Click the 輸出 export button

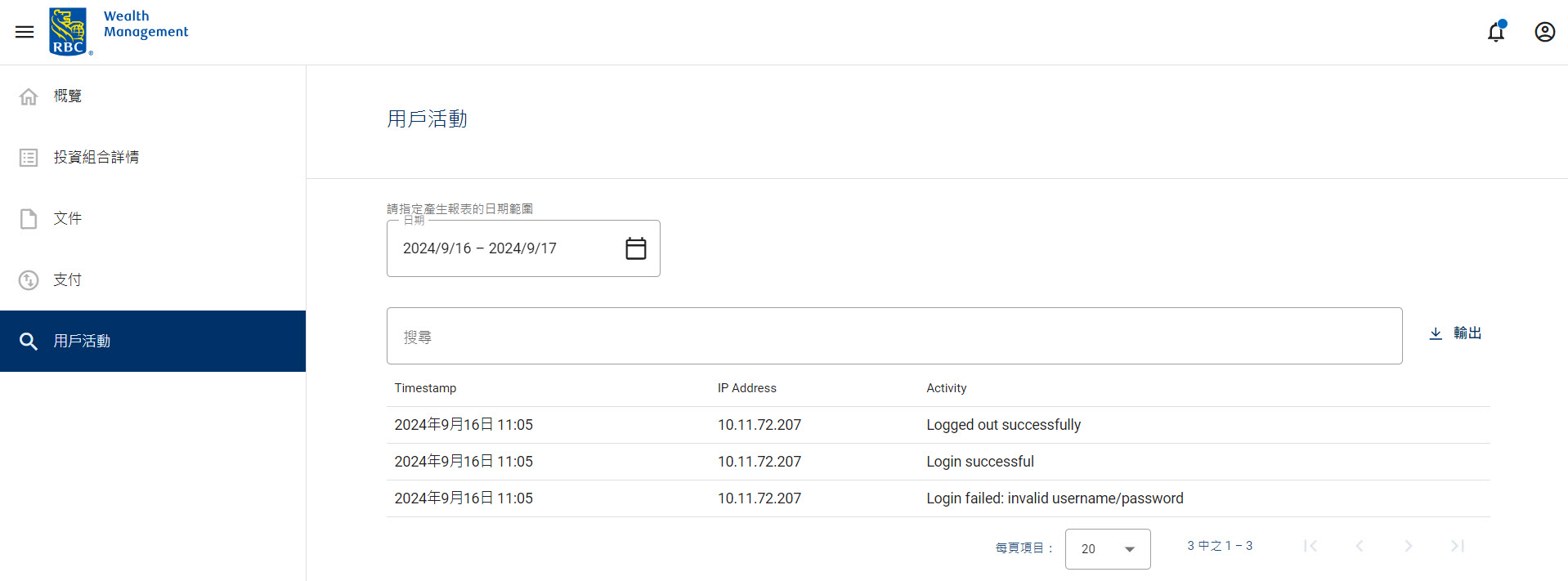[1455, 333]
